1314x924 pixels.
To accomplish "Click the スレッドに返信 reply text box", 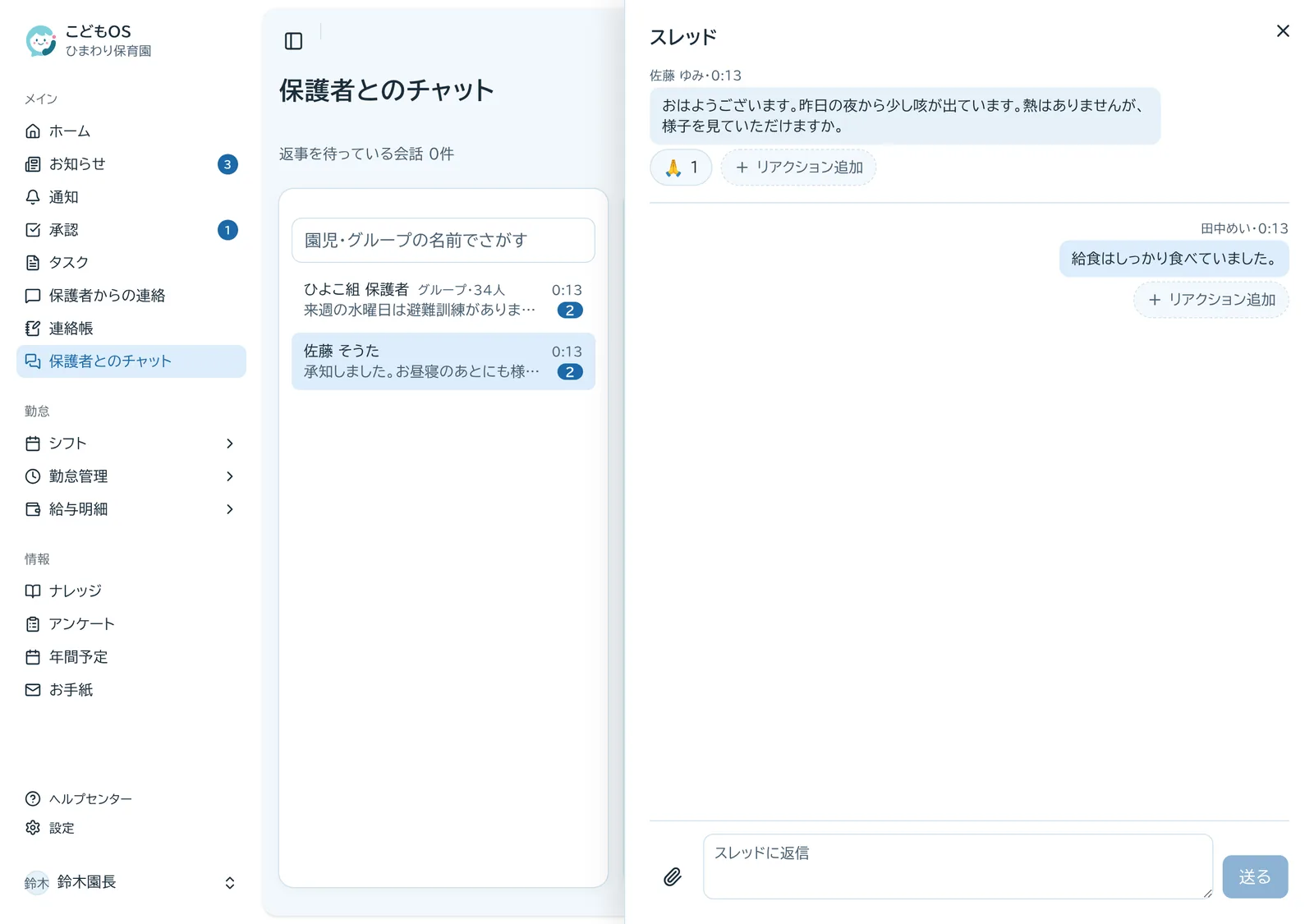I will tap(958, 867).
